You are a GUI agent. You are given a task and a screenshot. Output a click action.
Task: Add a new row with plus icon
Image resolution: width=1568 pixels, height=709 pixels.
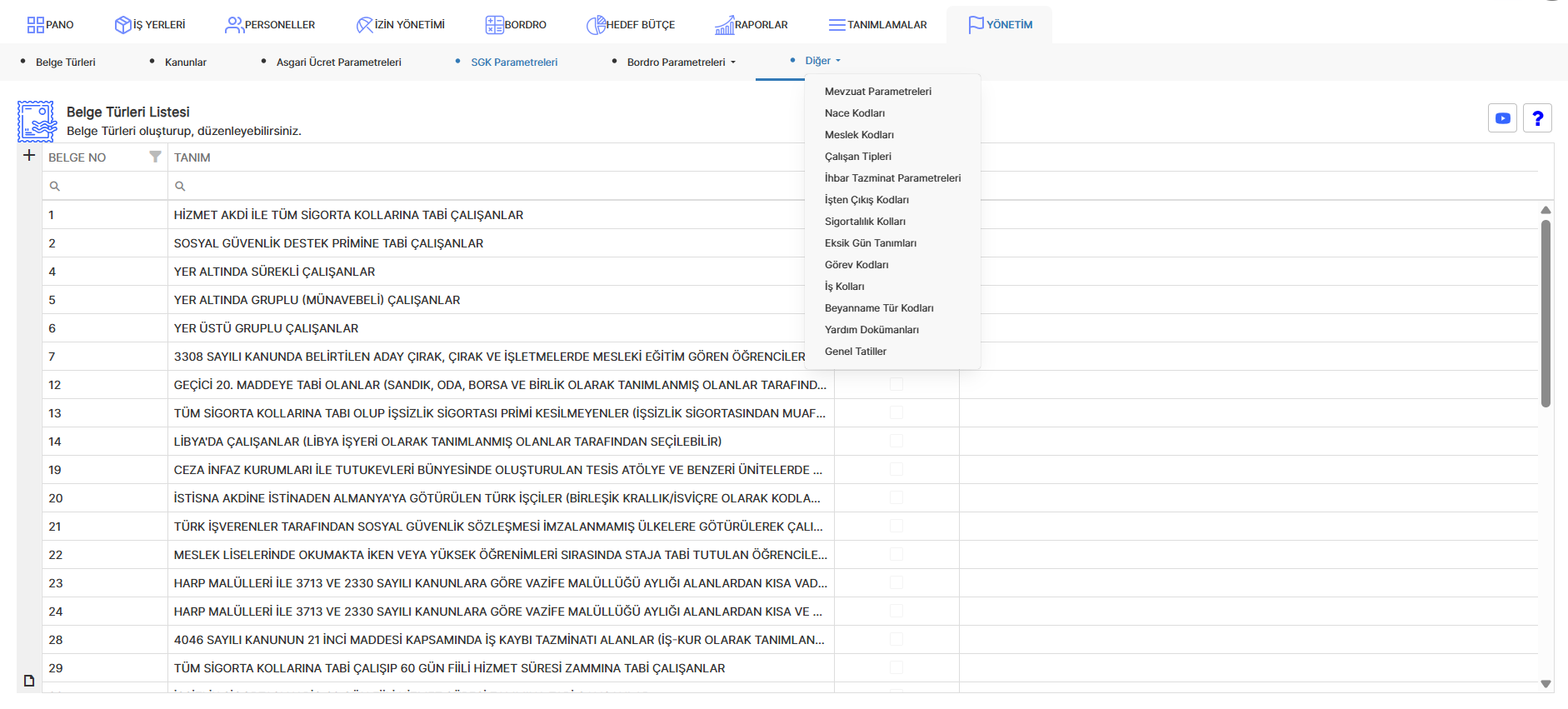point(29,156)
